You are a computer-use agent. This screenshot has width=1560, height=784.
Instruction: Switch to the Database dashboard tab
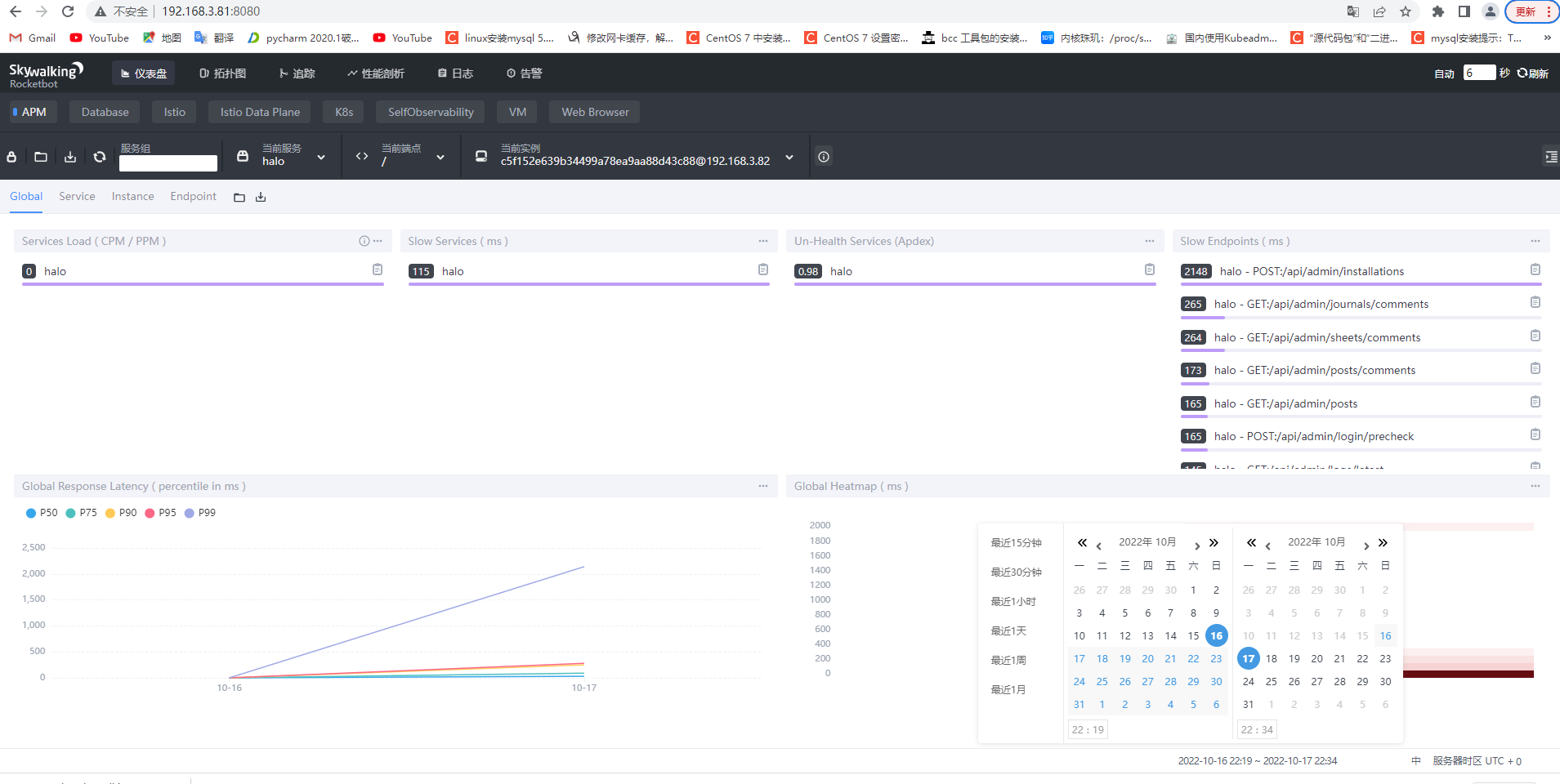pyautogui.click(x=105, y=112)
